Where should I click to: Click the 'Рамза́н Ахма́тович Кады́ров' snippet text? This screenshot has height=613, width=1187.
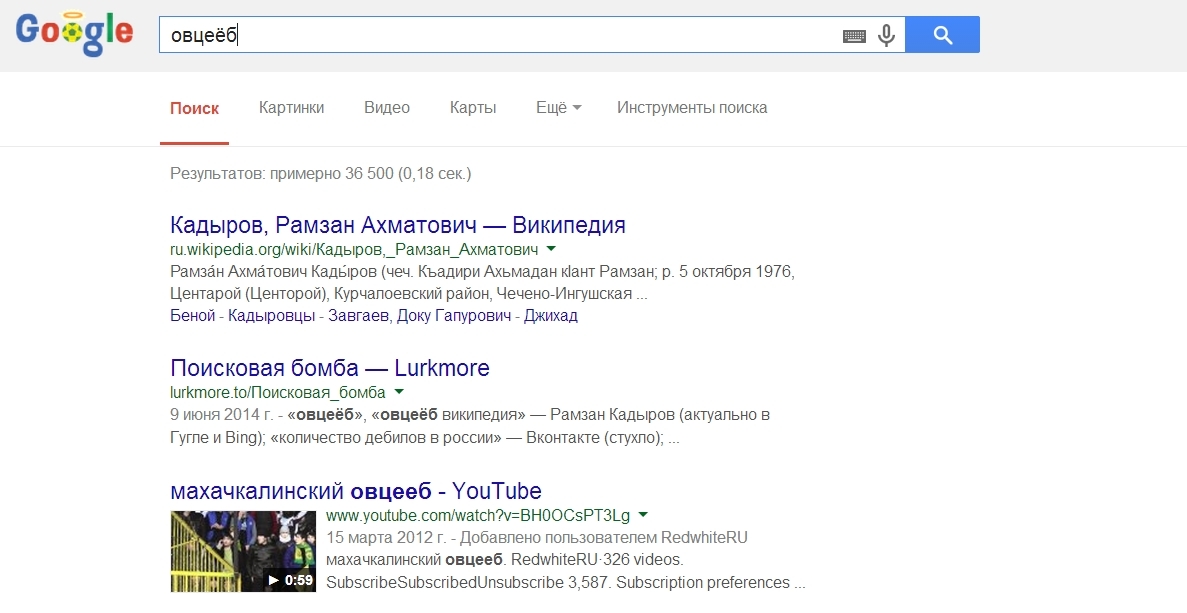coord(273,272)
